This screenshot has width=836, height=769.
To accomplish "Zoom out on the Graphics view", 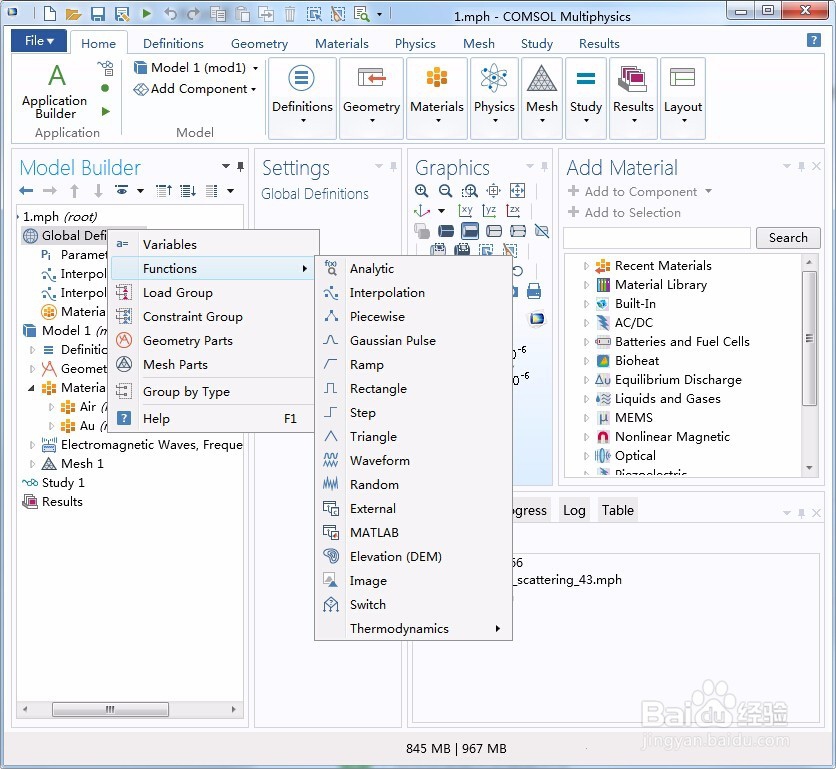I will click(445, 190).
